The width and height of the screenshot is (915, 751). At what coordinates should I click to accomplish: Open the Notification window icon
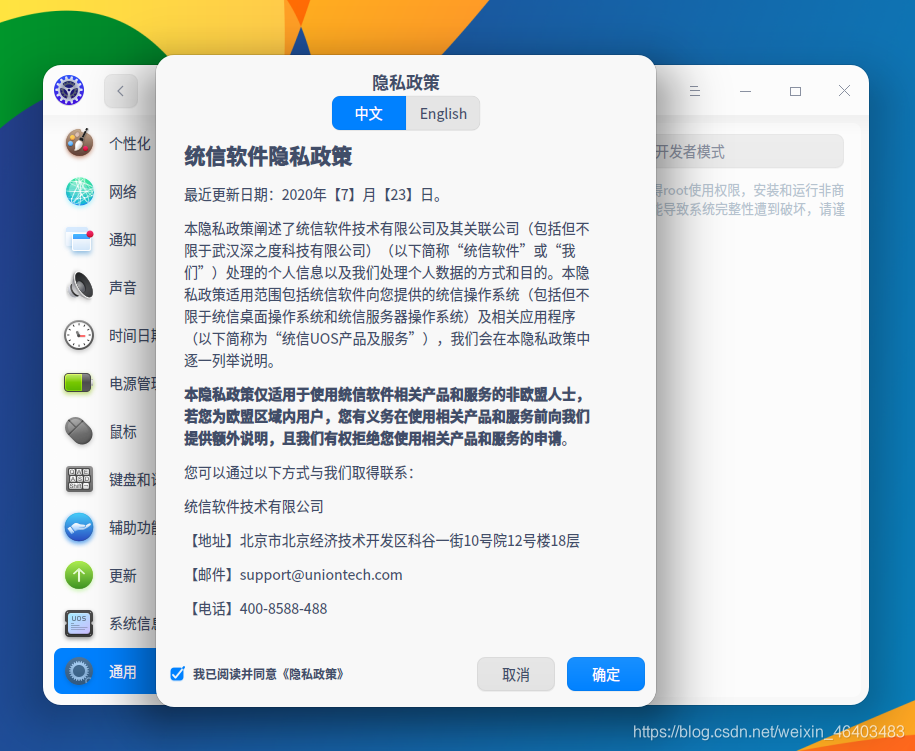click(79, 240)
